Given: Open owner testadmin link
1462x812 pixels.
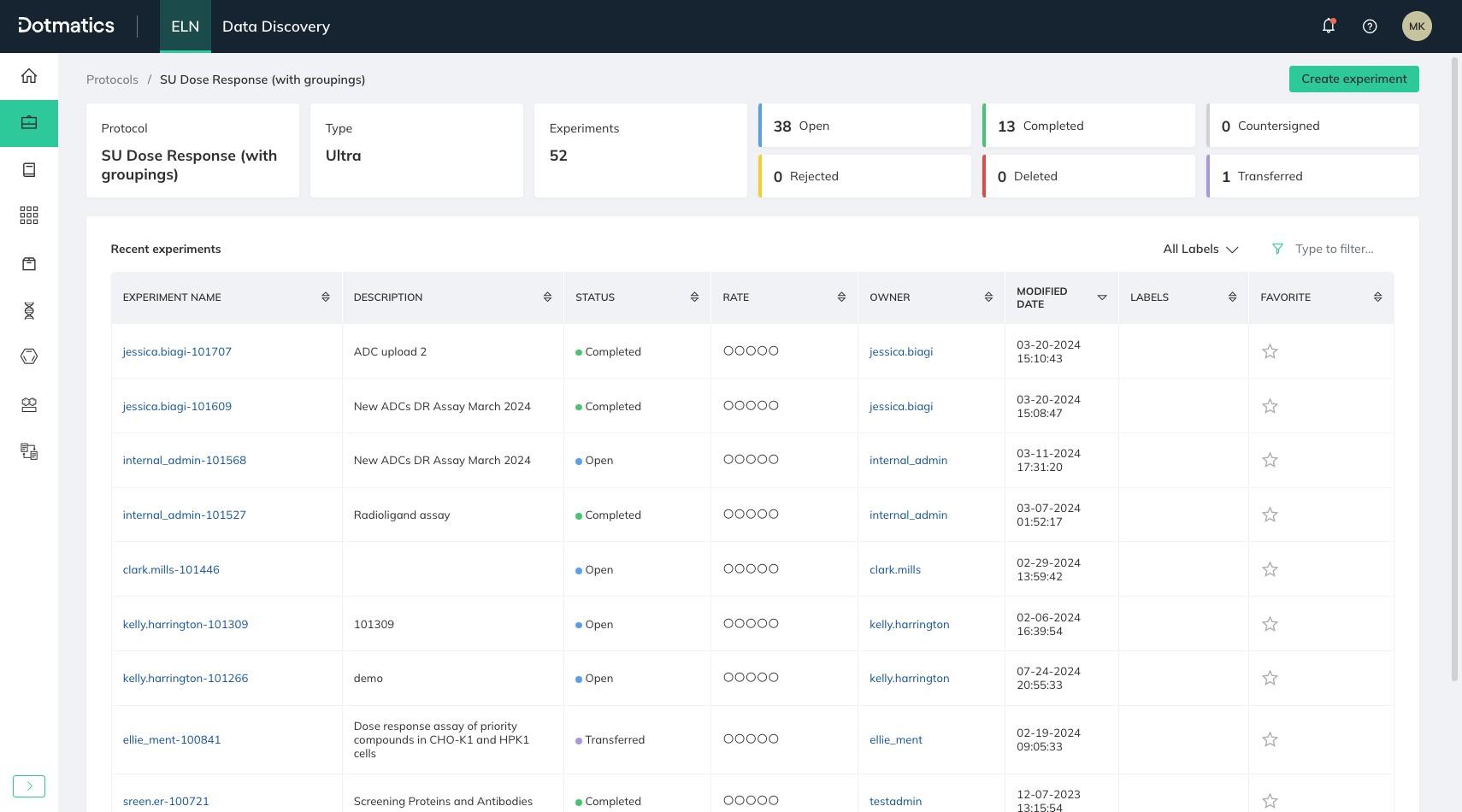Looking at the screenshot, I should coord(895,801).
